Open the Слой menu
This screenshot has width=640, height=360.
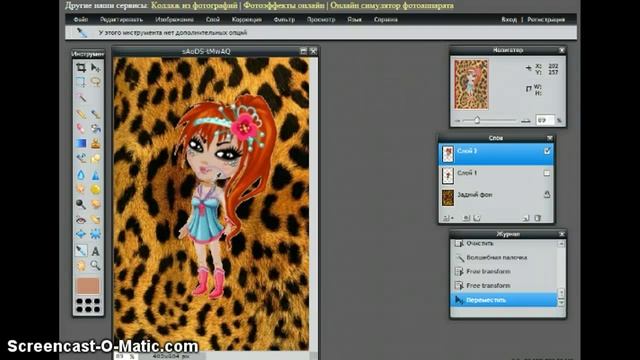[x=213, y=20]
